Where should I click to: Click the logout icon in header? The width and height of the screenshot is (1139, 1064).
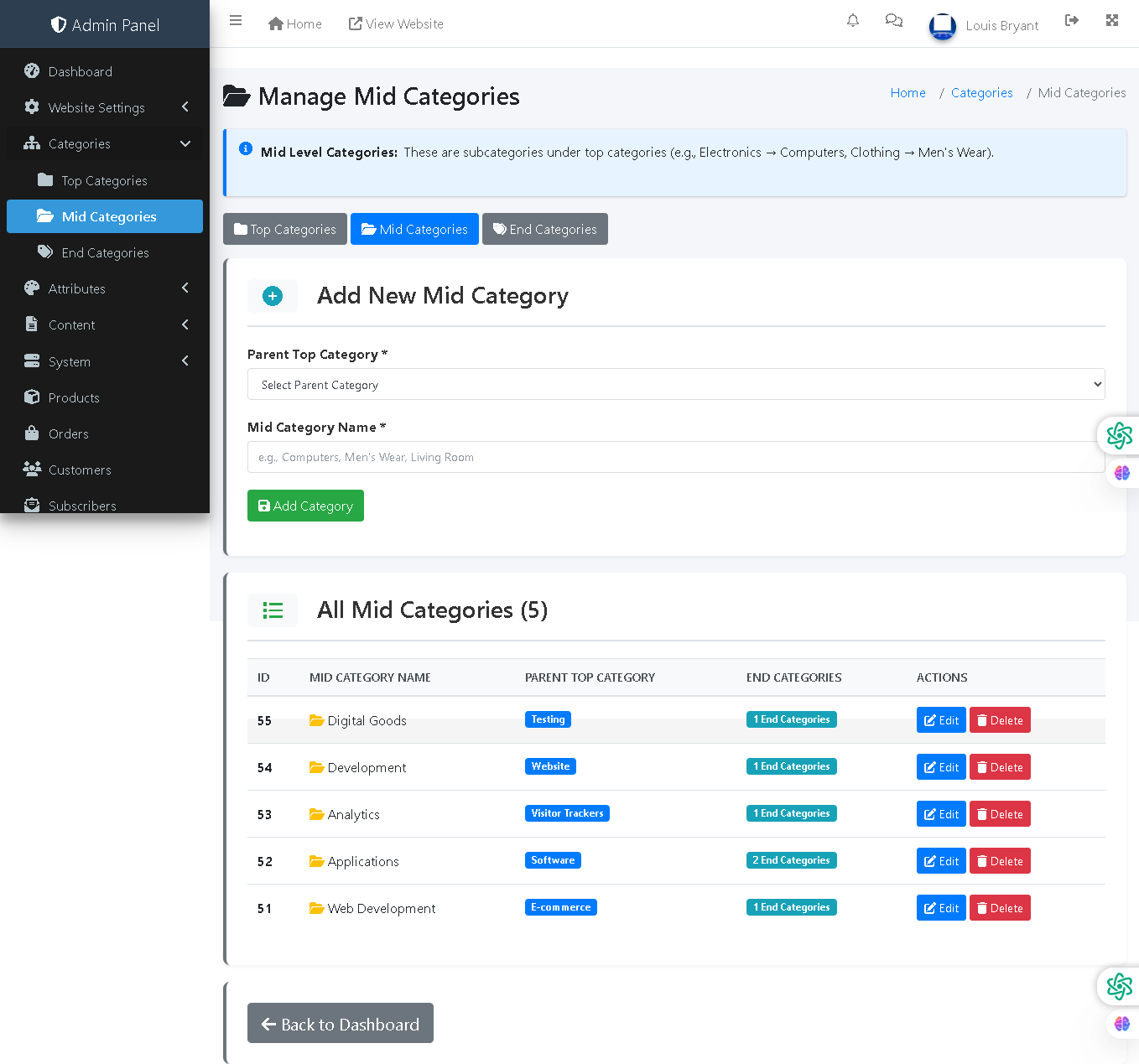(x=1072, y=21)
